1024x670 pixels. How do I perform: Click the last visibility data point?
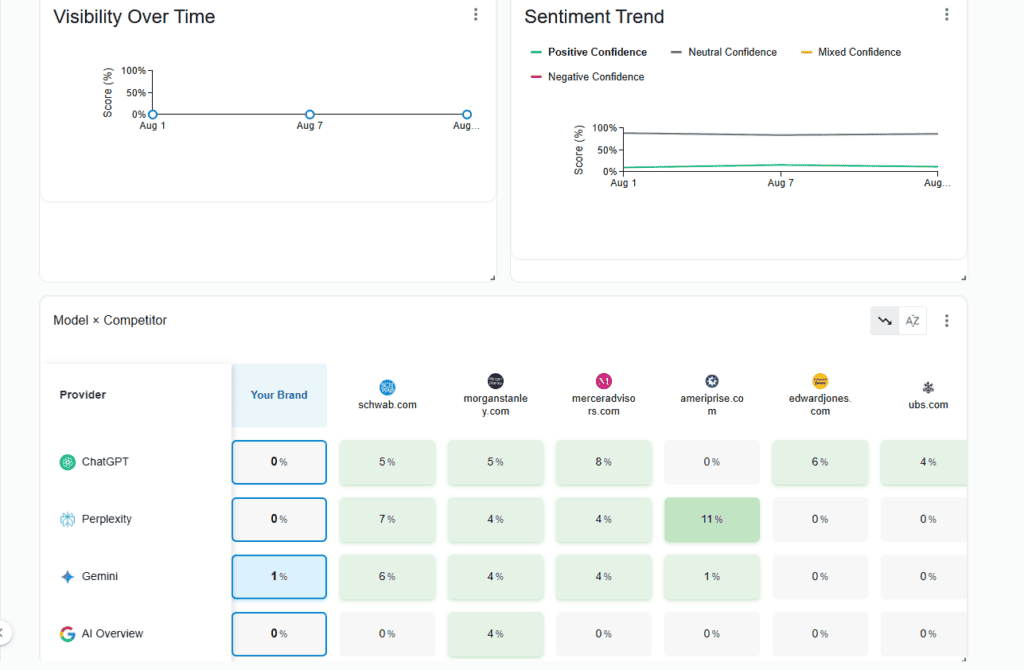tap(467, 114)
